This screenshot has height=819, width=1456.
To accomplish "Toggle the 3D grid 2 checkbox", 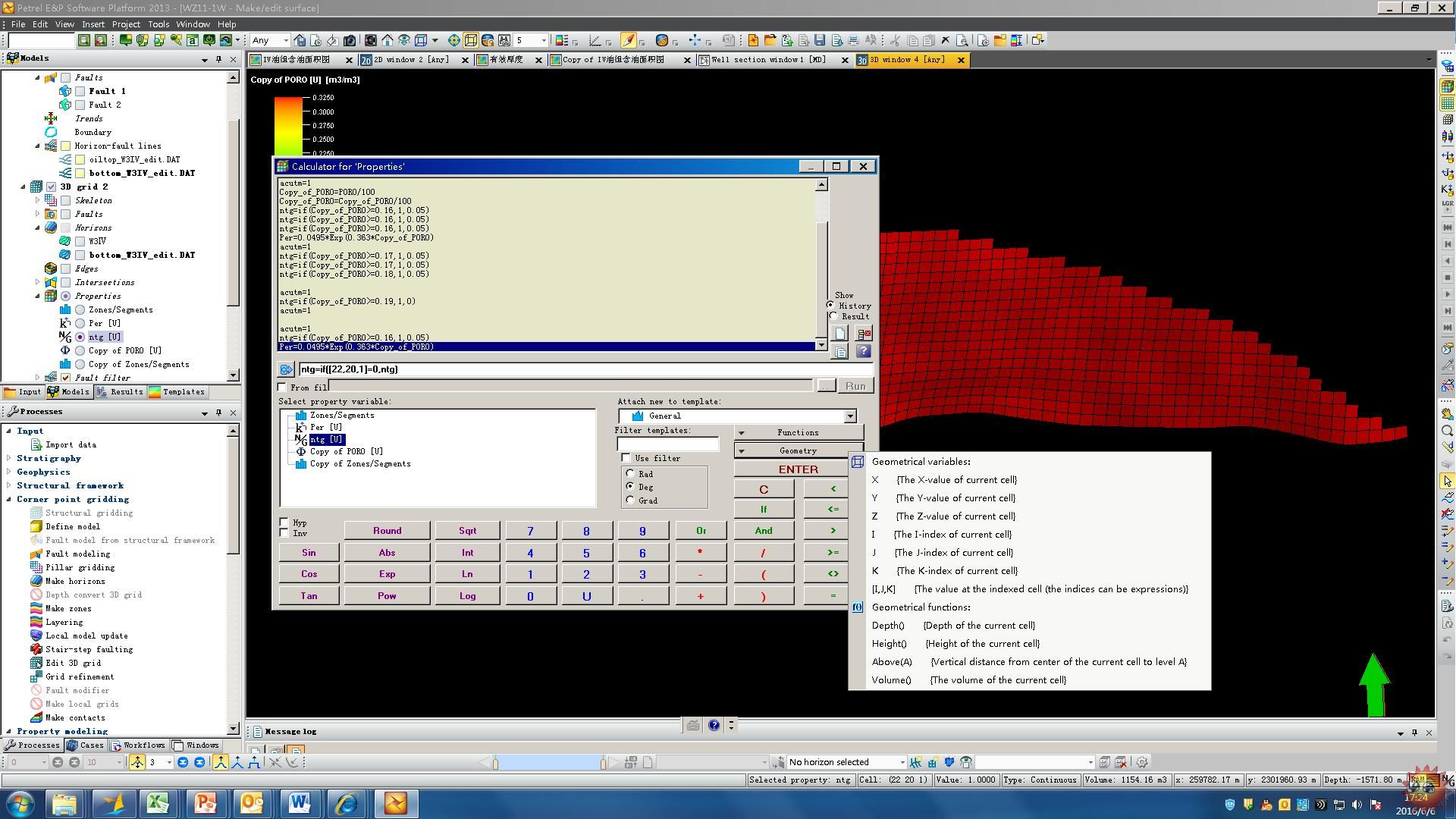I will [51, 187].
